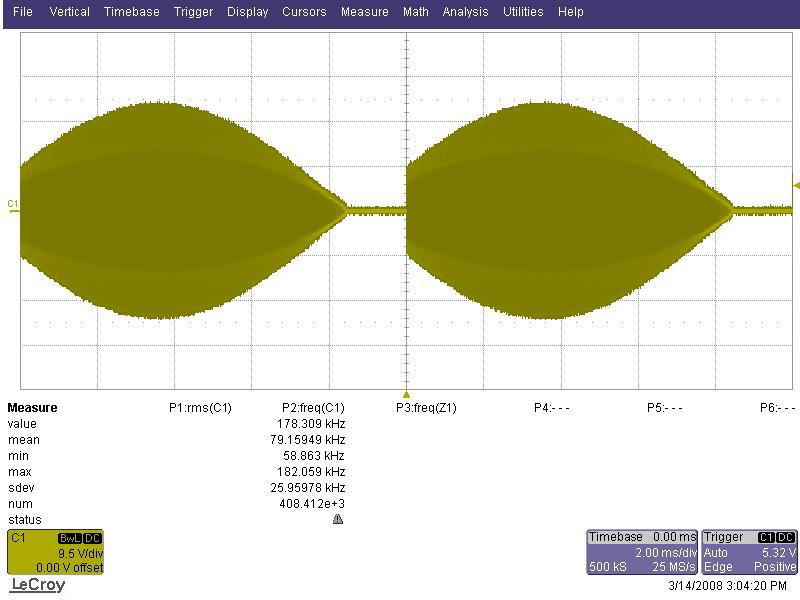Open the Analysis menu
Image resolution: width=800 pixels, height=600 pixels.
pyautogui.click(x=465, y=12)
